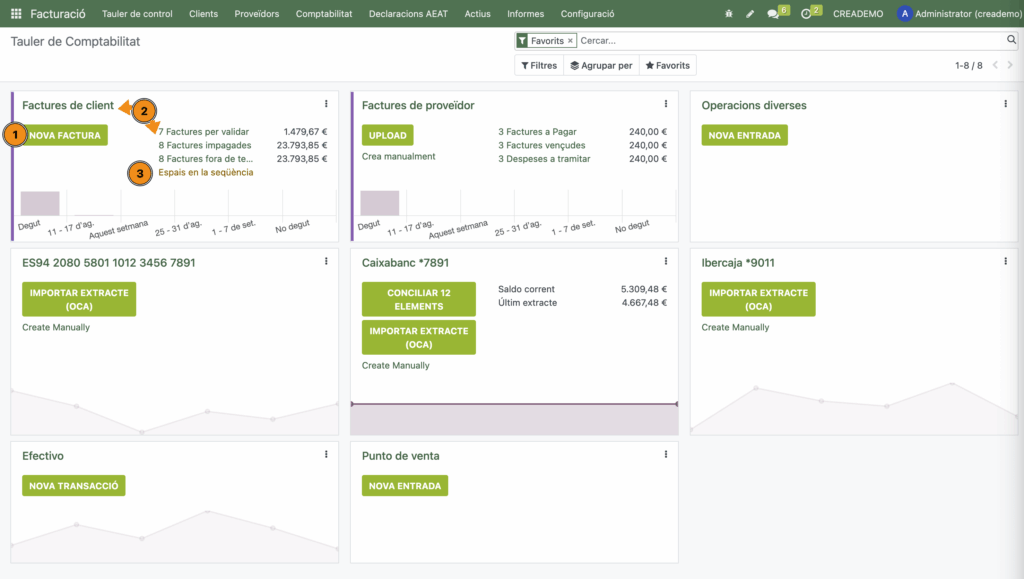Open options menu for Caixabanc *7891 card
The image size is (1024, 579).
(x=666, y=261)
